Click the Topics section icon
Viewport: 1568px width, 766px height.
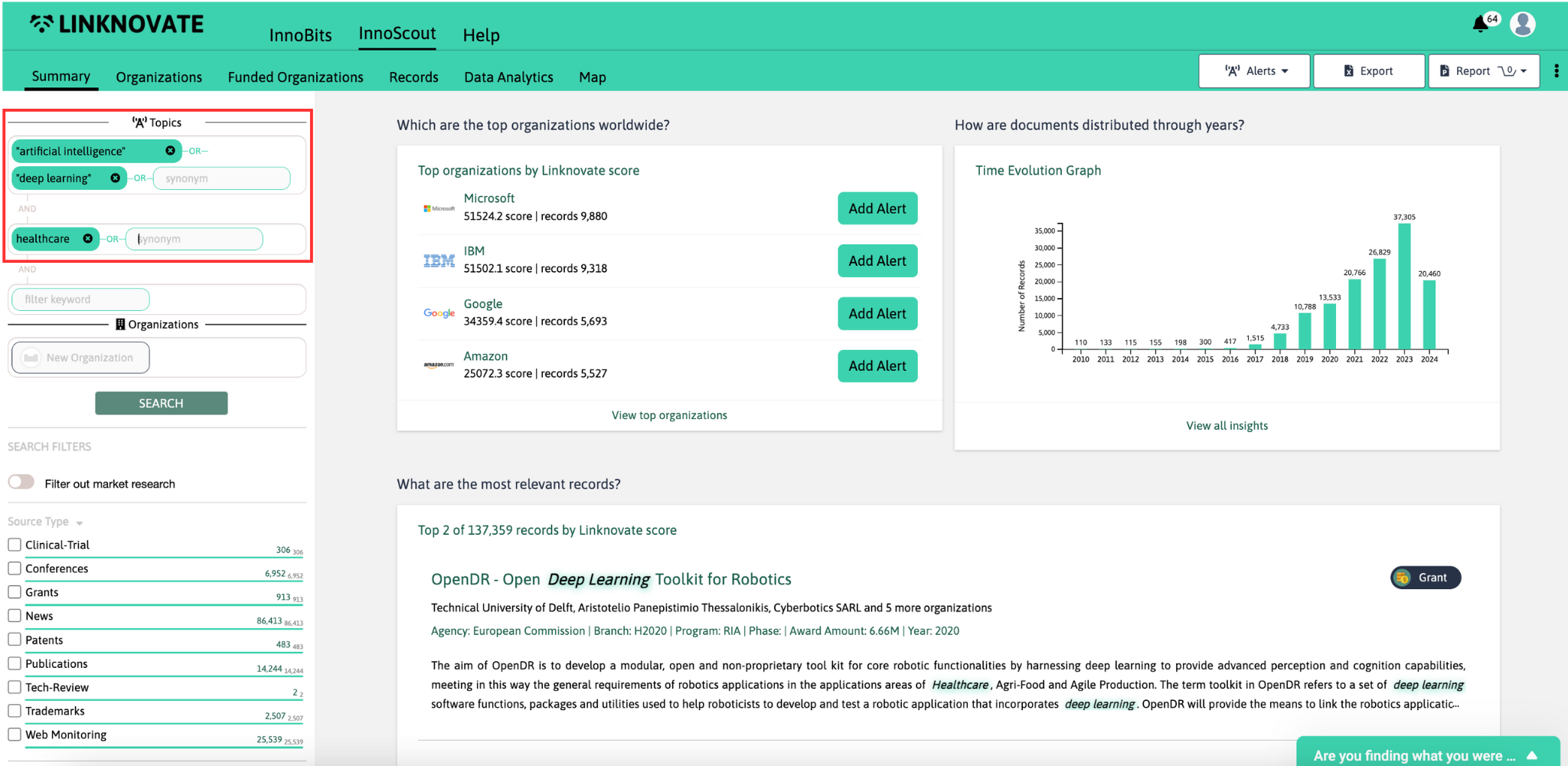tap(139, 123)
